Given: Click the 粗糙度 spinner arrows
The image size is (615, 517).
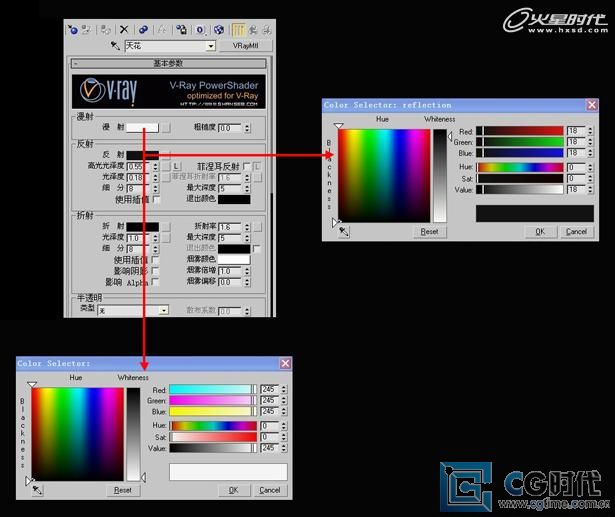Looking at the screenshot, I should pos(247,128).
